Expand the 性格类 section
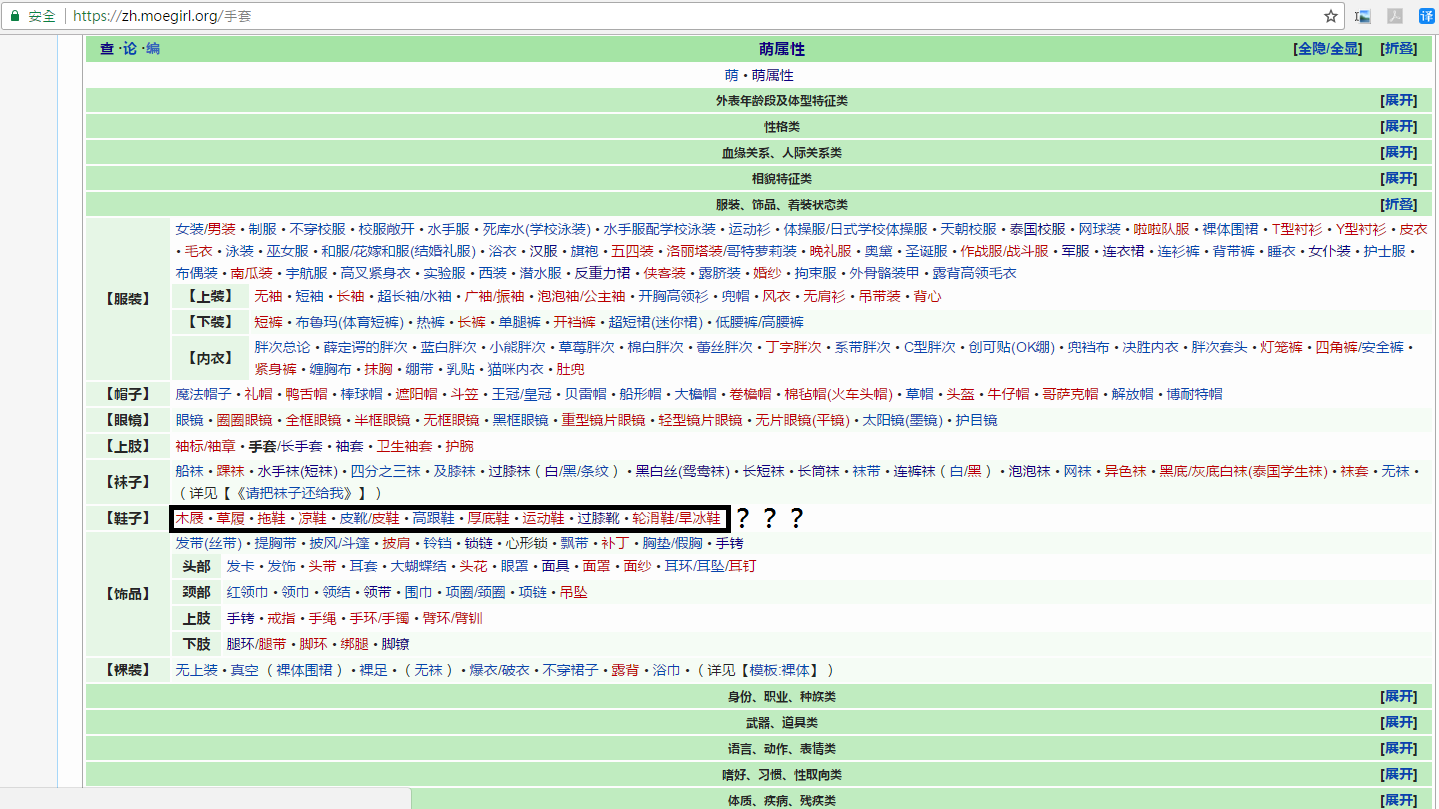The width and height of the screenshot is (1439, 809). click(1396, 126)
